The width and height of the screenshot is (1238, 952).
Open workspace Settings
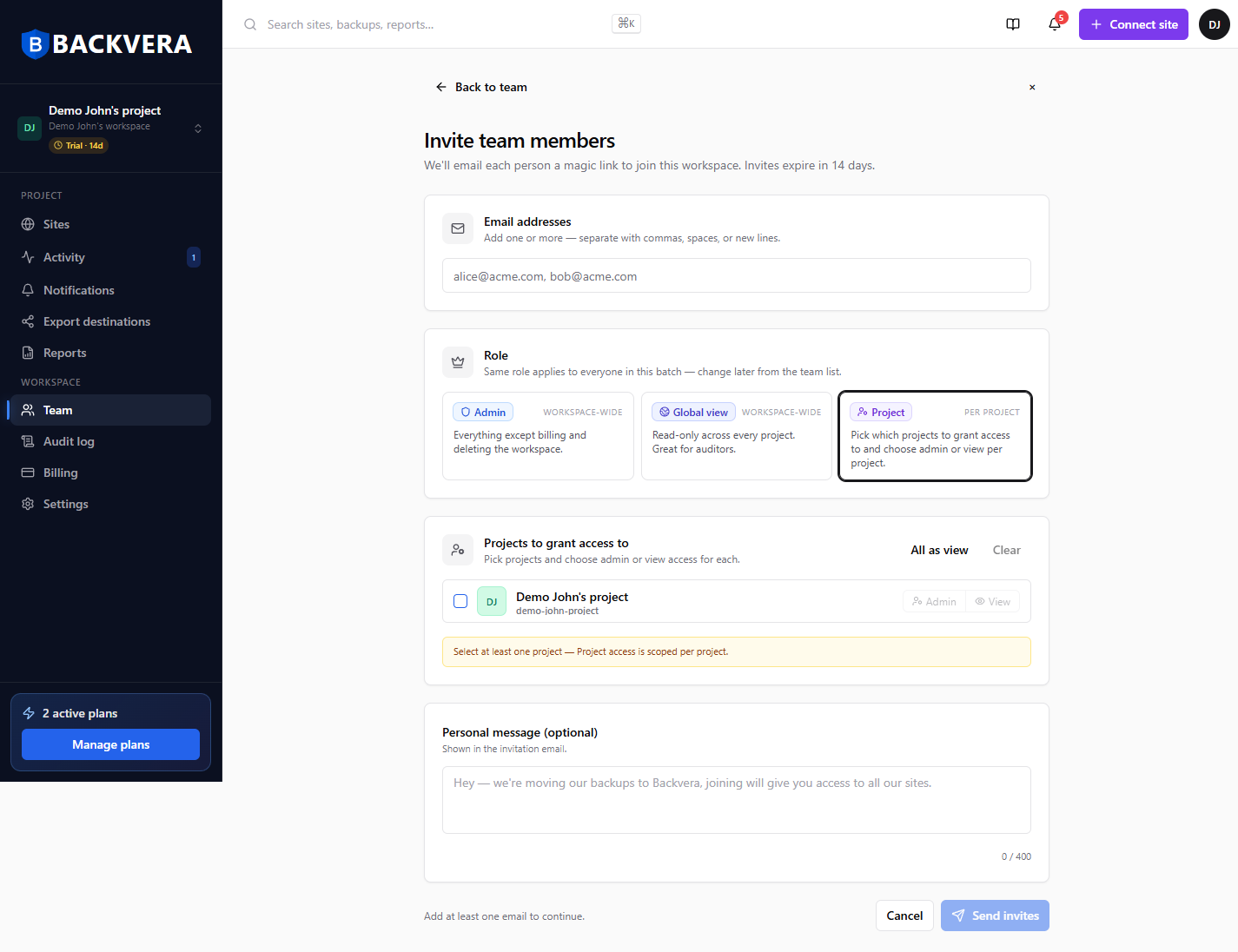coord(111,504)
